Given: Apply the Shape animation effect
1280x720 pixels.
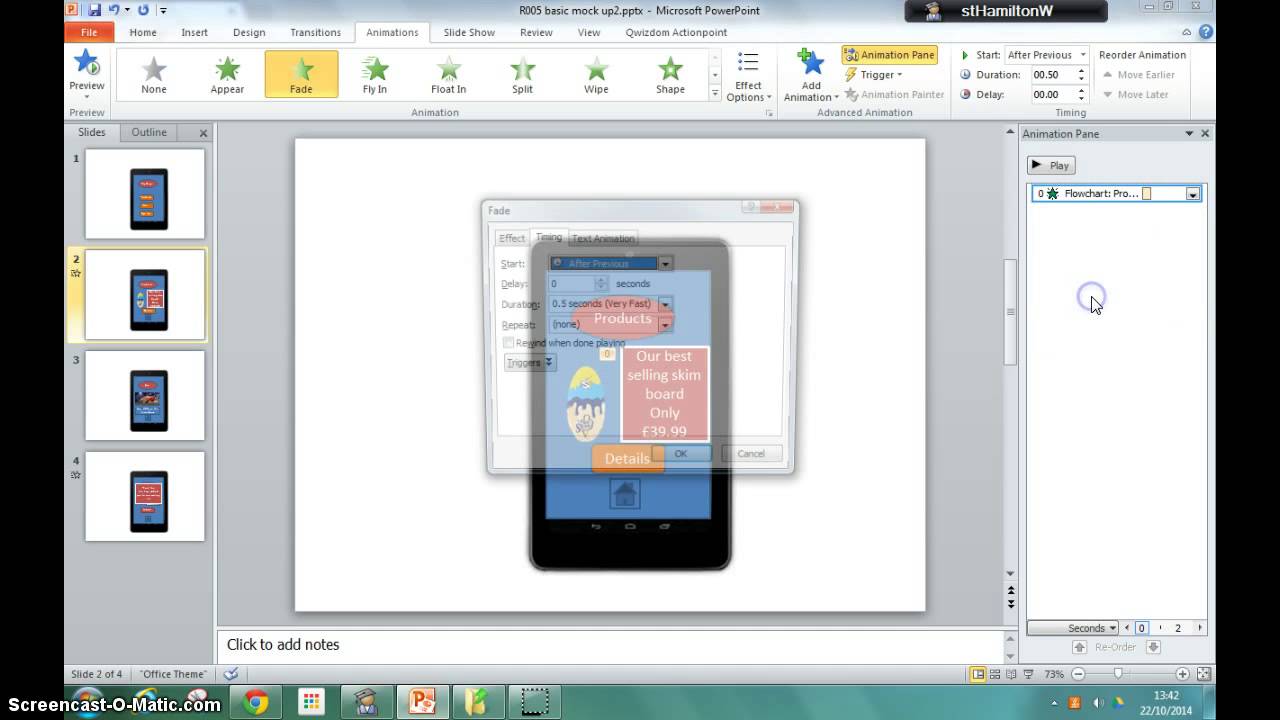Looking at the screenshot, I should [670, 75].
